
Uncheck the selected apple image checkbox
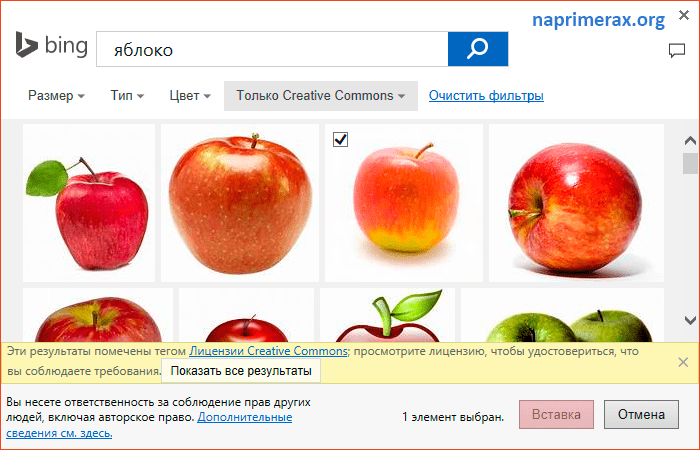(341, 140)
